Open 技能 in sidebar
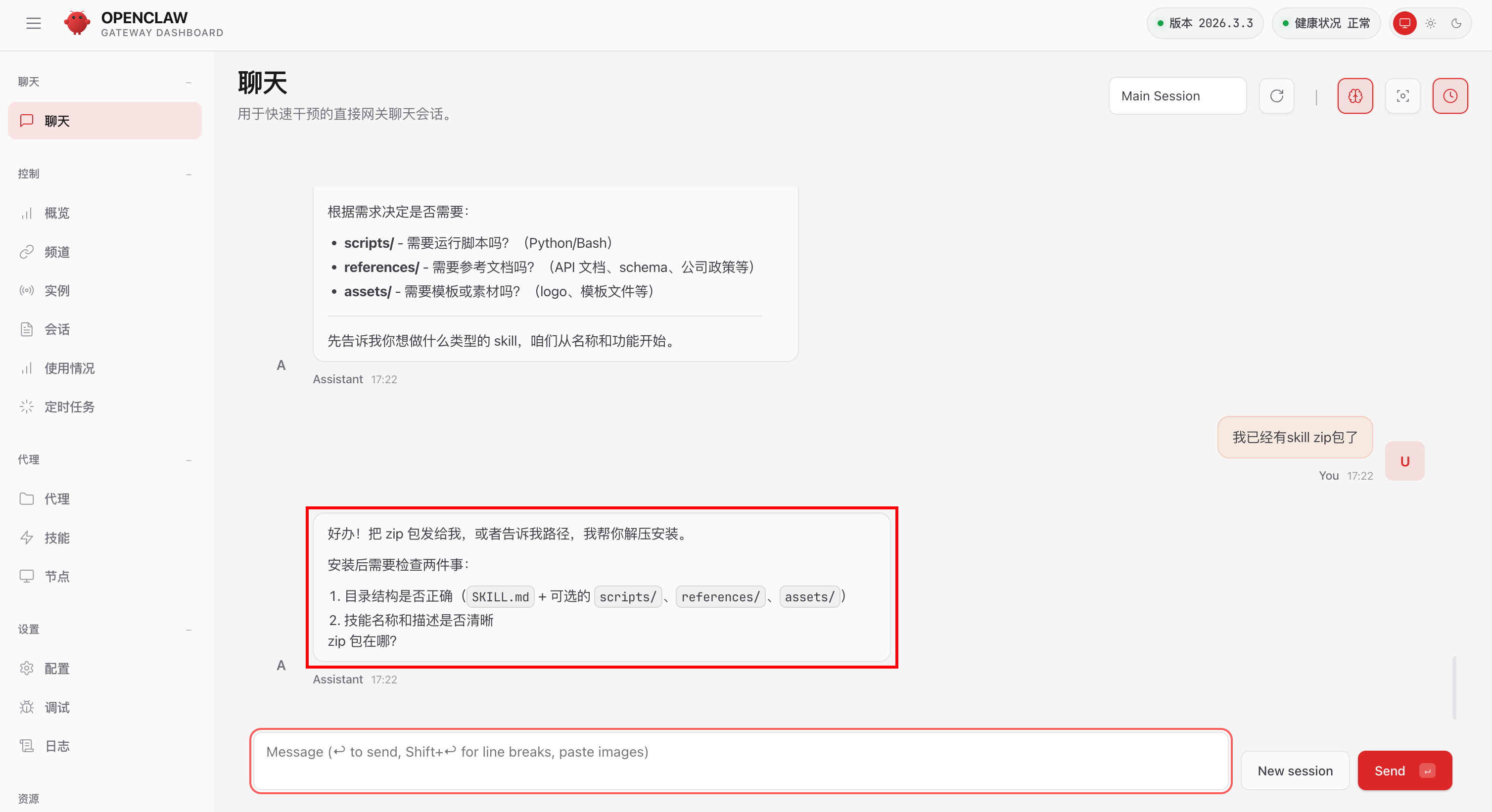Screen dimensions: 1492x812 57,538
